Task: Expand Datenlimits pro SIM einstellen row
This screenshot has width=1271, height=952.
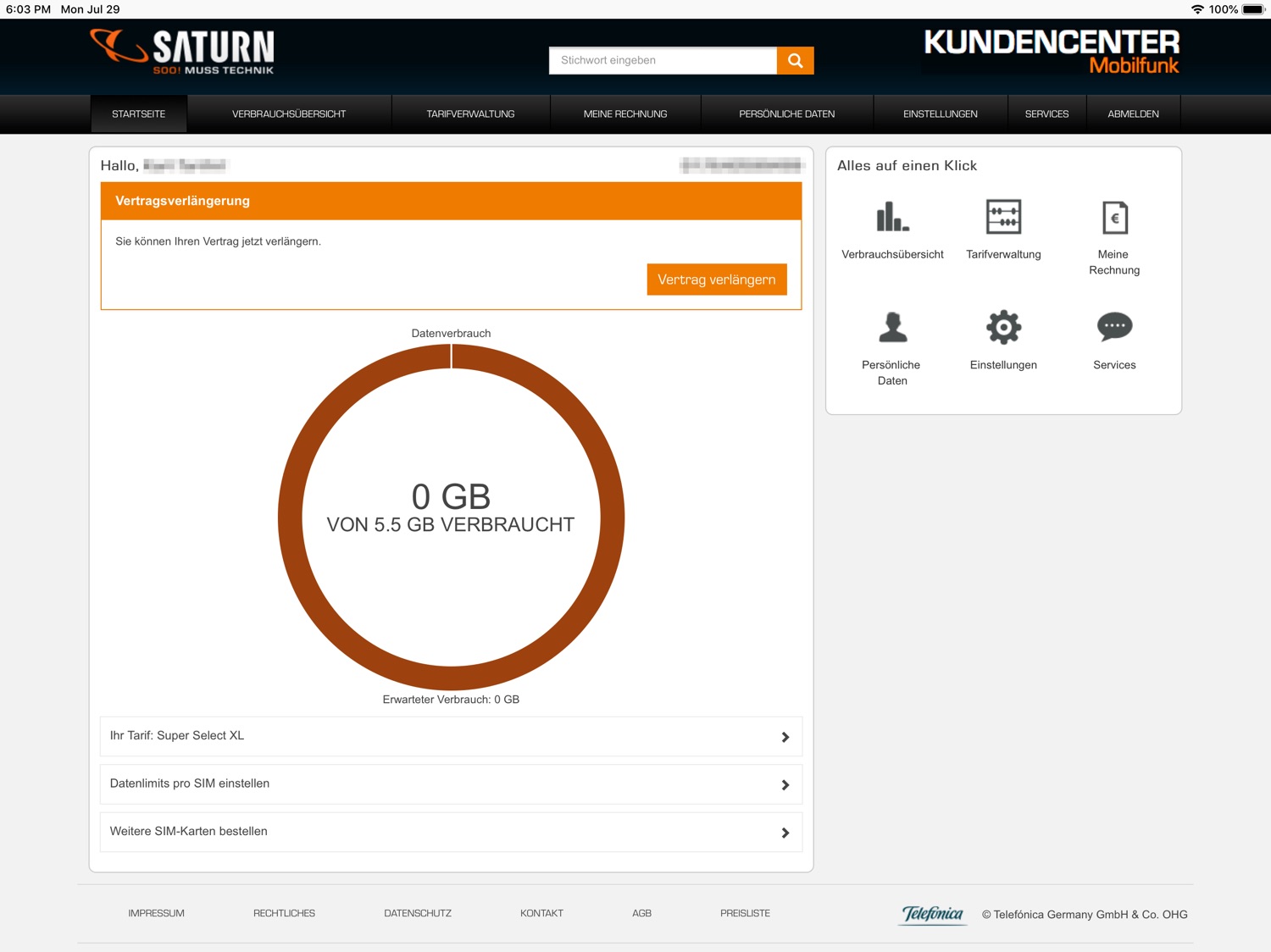Action: pyautogui.click(x=451, y=784)
